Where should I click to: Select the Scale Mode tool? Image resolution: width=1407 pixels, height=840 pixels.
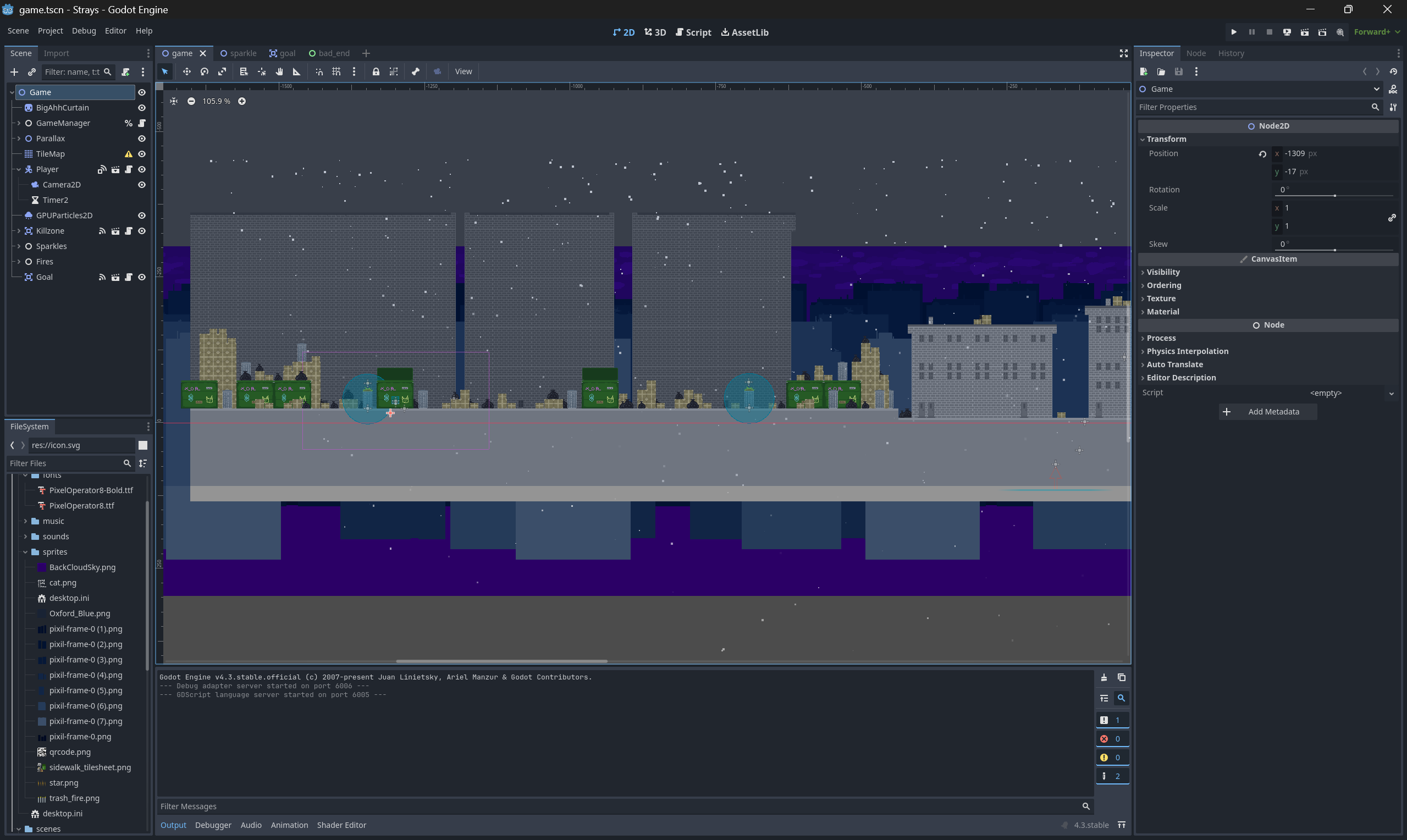[x=223, y=71]
